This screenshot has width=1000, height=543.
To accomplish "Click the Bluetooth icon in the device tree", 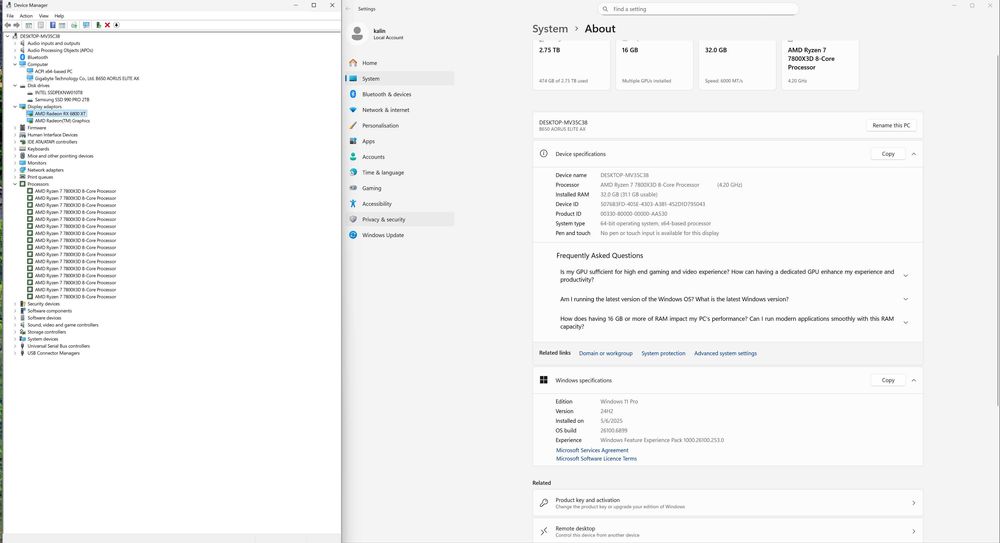I will (x=22, y=57).
